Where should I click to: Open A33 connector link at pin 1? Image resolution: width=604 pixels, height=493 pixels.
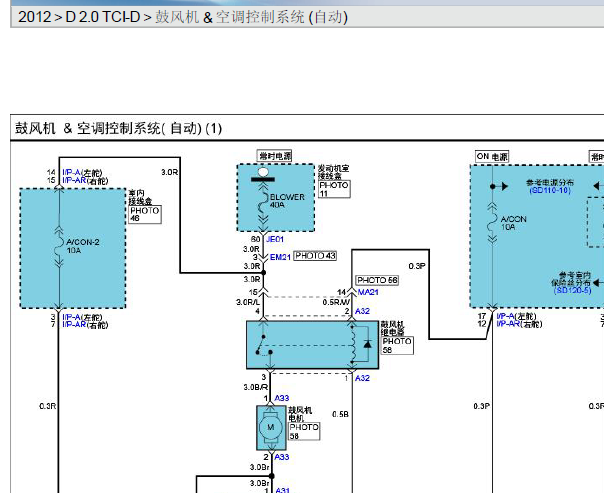[282, 398]
